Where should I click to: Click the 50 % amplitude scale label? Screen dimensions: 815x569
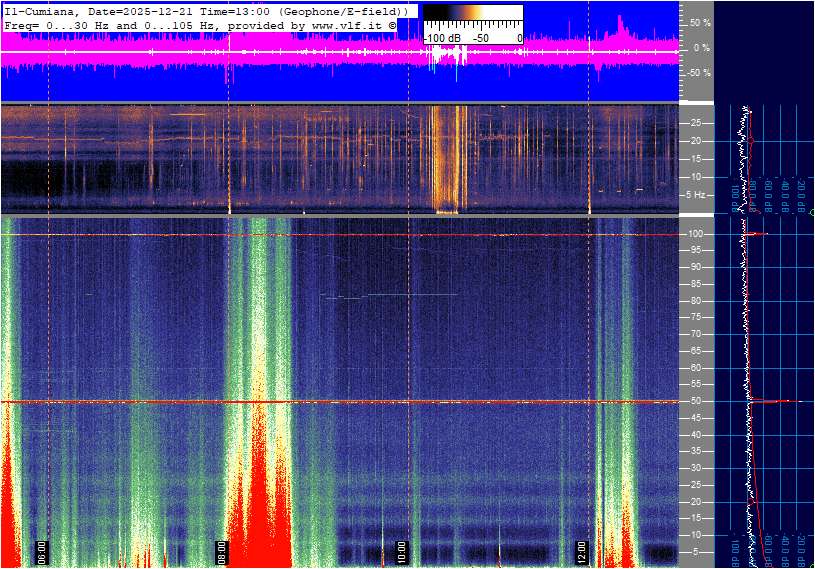coord(700,22)
